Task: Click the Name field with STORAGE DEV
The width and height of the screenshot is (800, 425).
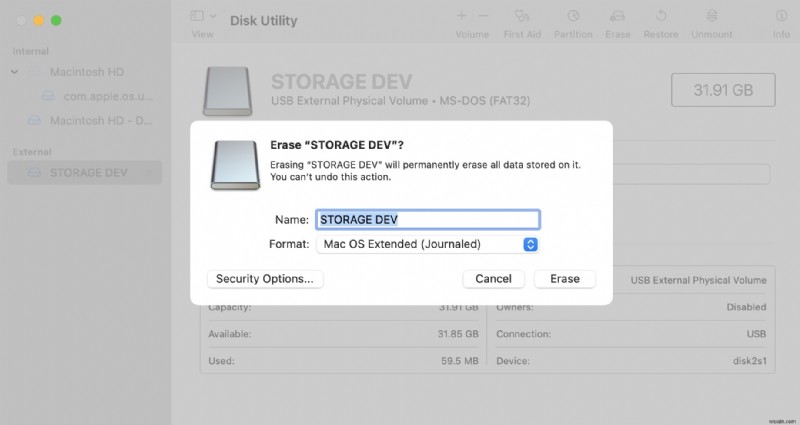Action: [428, 219]
